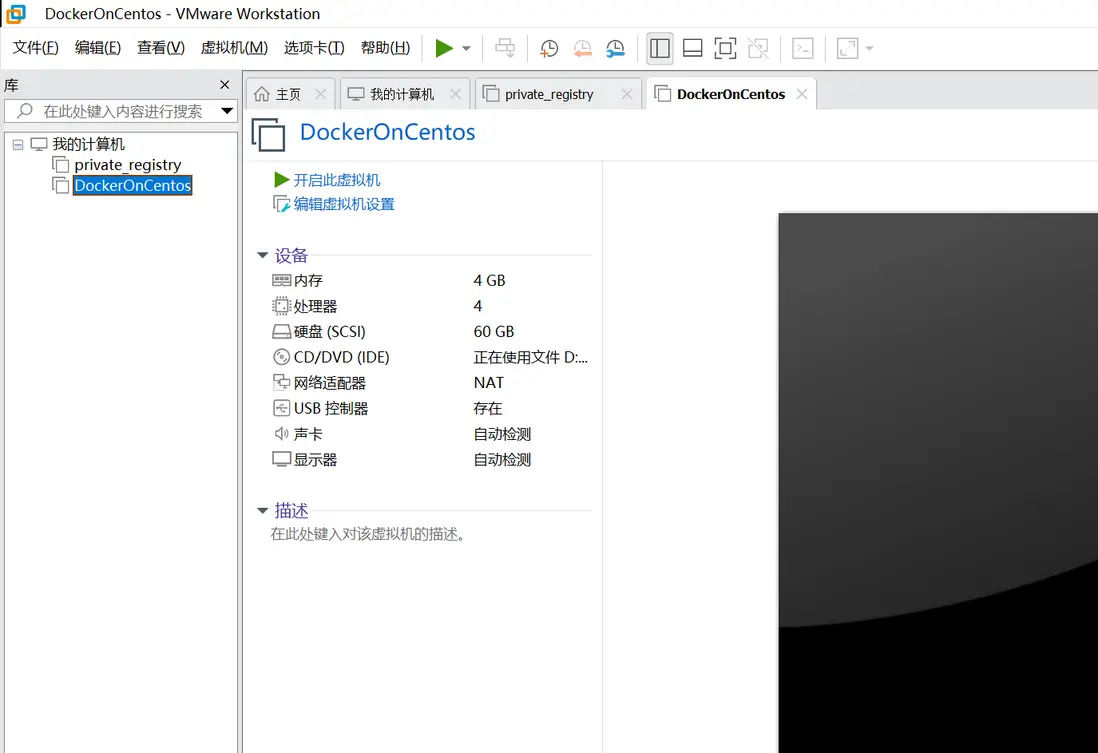Screen dimensions: 1098x753
Task: Click the 60 GB disk value
Action: (494, 331)
